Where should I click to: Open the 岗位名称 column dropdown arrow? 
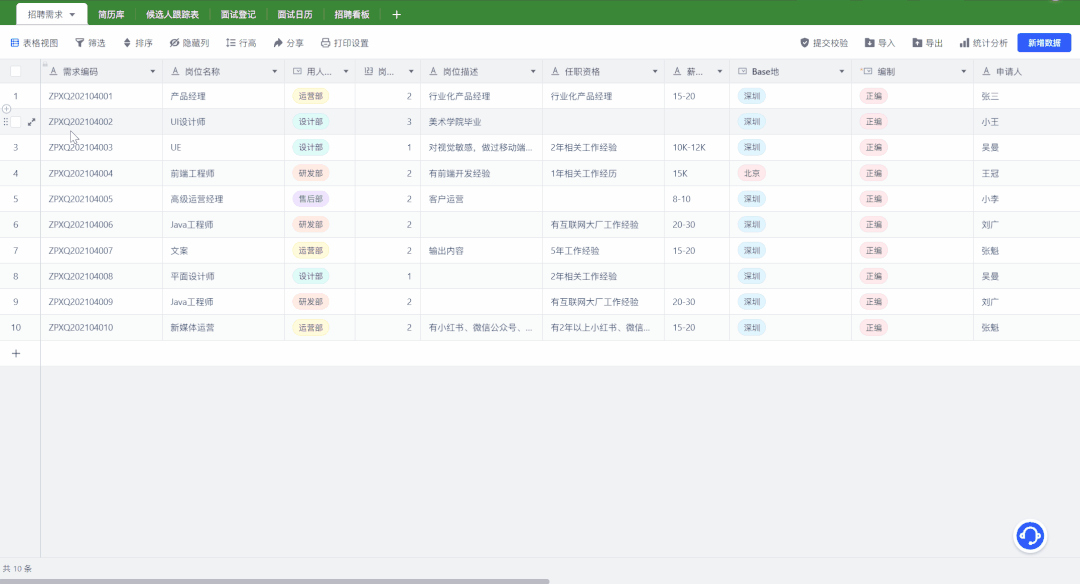pyautogui.click(x=274, y=72)
